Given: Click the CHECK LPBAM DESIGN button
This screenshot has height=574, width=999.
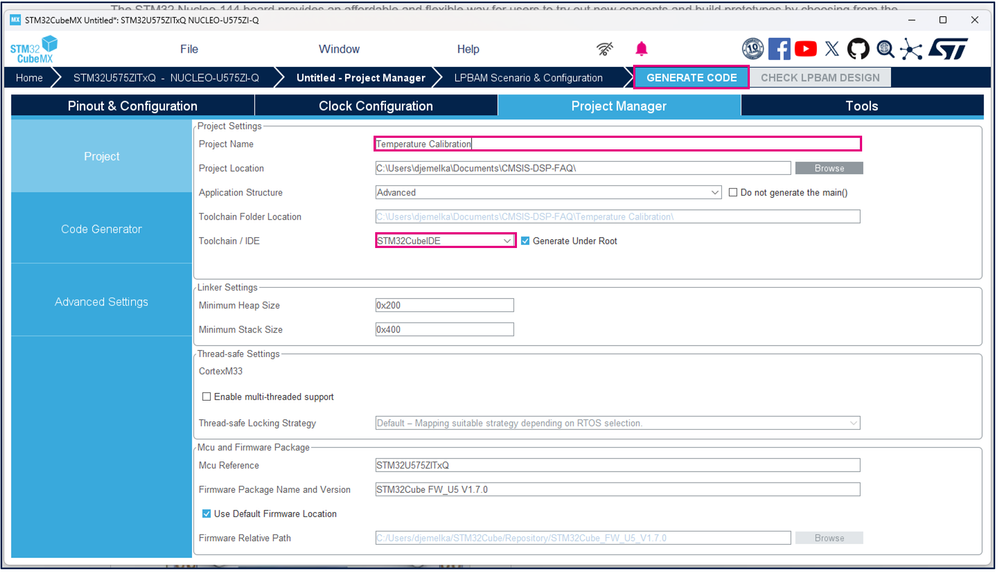Looking at the screenshot, I should (x=820, y=78).
